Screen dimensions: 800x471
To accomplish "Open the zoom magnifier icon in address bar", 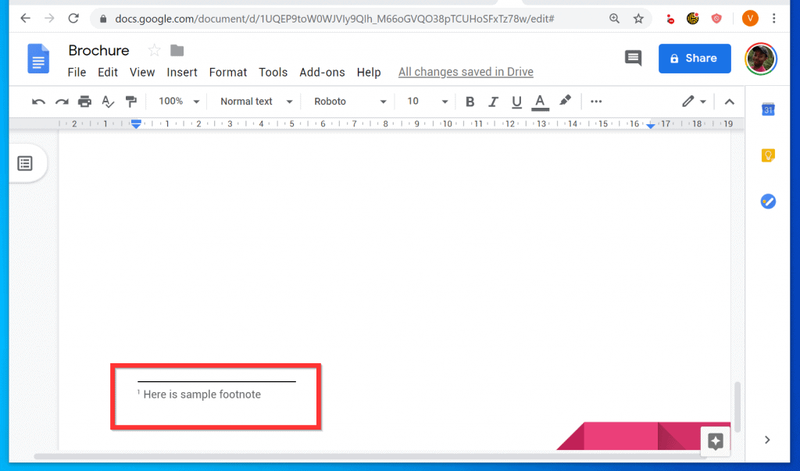I will tap(614, 19).
